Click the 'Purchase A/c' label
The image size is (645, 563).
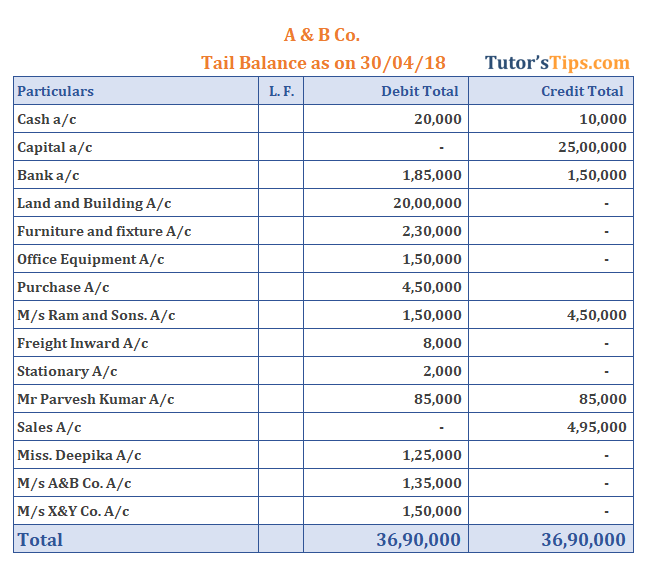[63, 287]
